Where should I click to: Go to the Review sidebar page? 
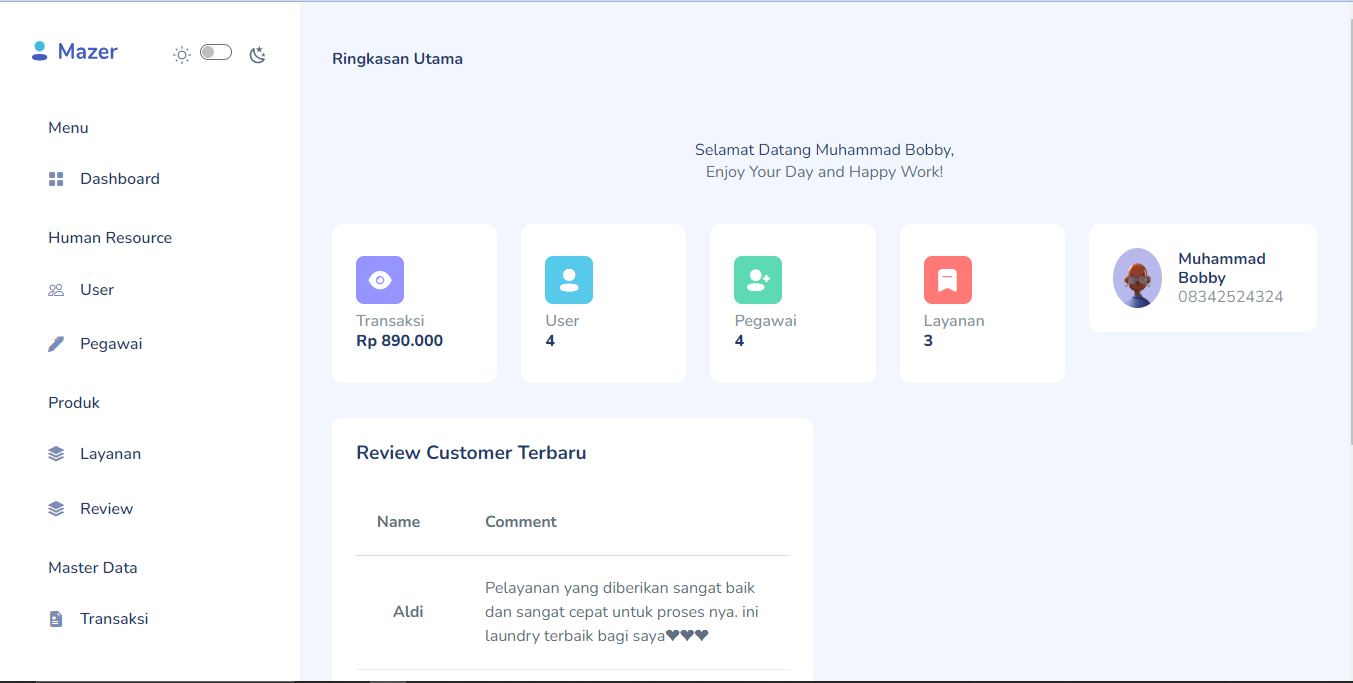pos(106,509)
